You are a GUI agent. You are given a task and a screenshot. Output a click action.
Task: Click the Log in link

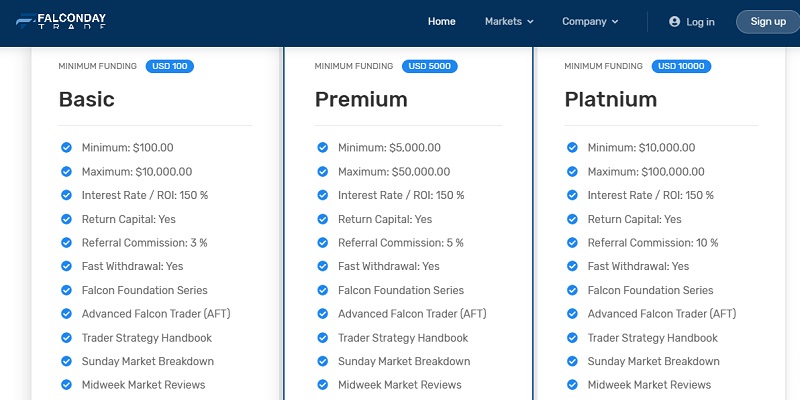700,22
